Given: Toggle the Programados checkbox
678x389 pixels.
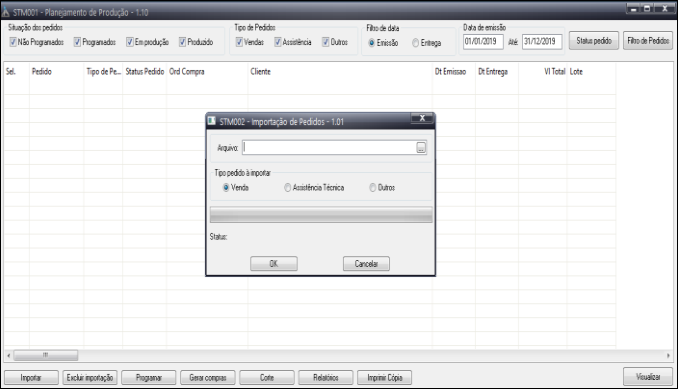Looking at the screenshot, I should coord(77,42).
